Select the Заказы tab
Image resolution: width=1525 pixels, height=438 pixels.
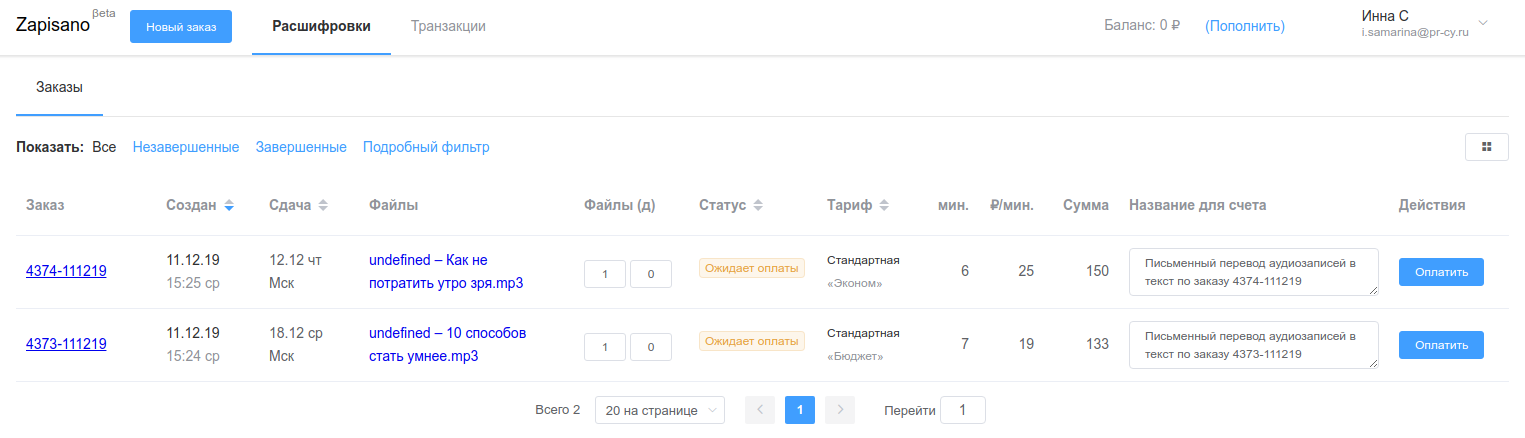[x=59, y=87]
